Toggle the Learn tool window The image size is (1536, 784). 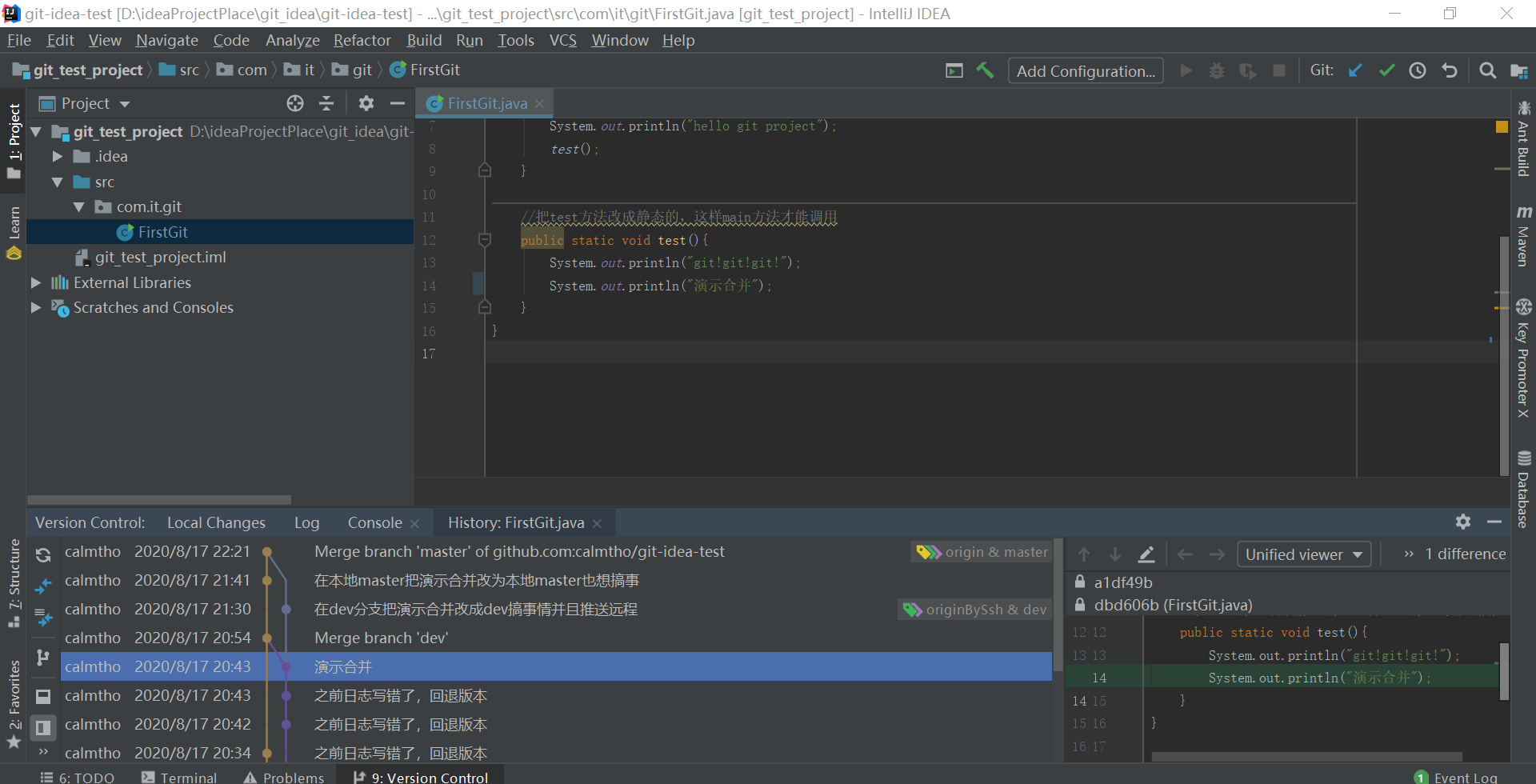pos(14,233)
